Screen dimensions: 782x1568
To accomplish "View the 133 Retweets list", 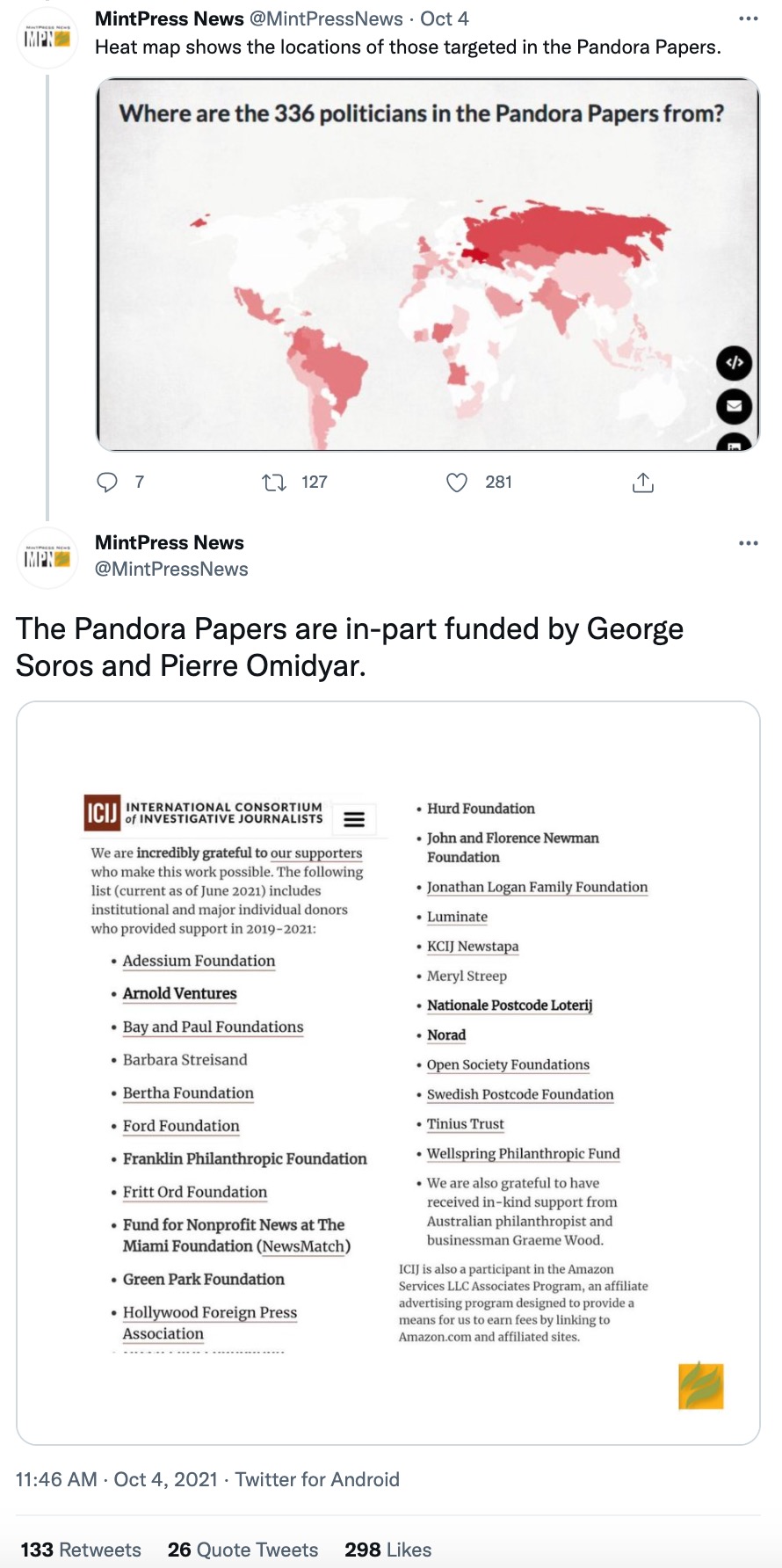I will [x=81, y=1550].
